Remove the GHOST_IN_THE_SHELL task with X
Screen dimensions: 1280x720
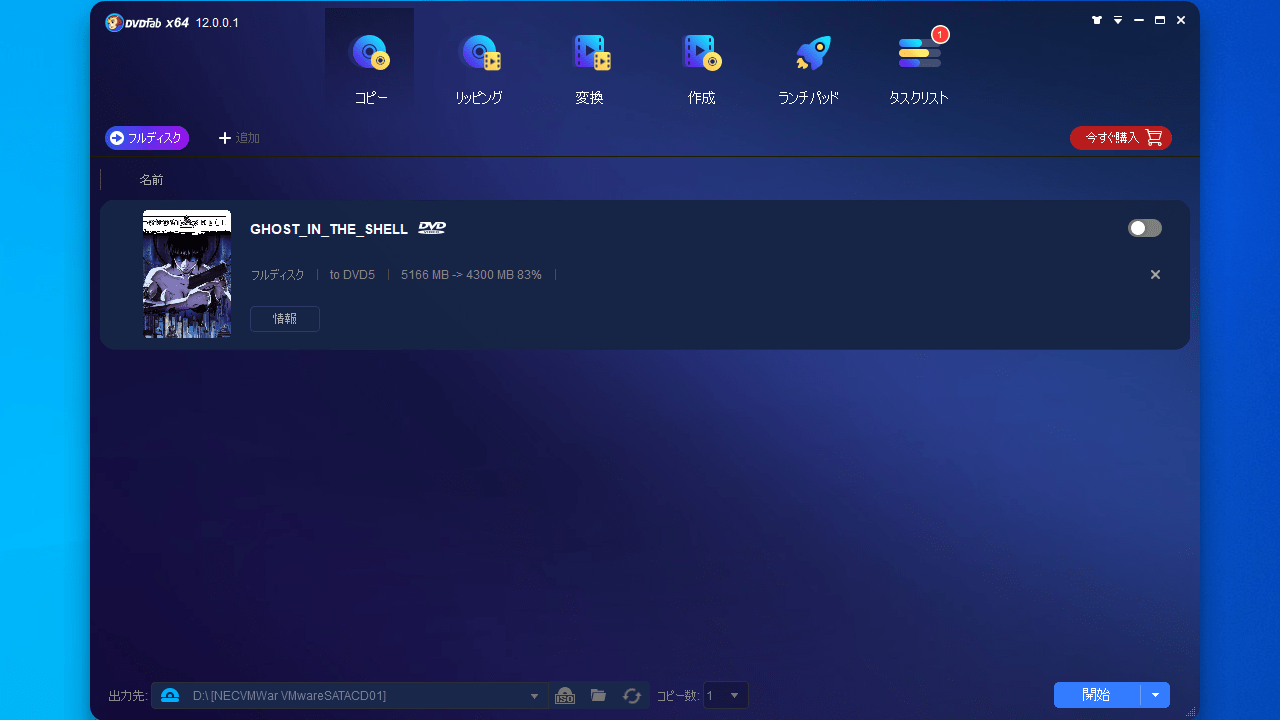point(1155,275)
